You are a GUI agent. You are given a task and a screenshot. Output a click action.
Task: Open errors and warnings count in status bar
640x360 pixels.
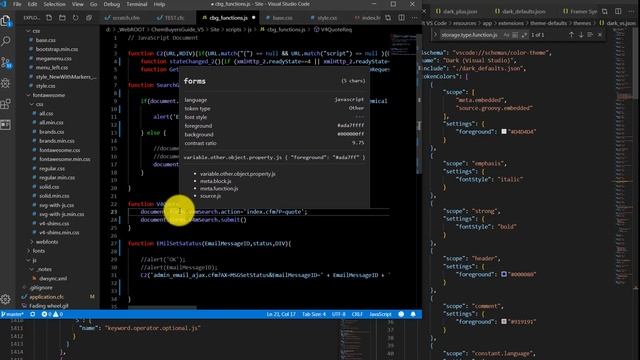[x=52, y=314]
